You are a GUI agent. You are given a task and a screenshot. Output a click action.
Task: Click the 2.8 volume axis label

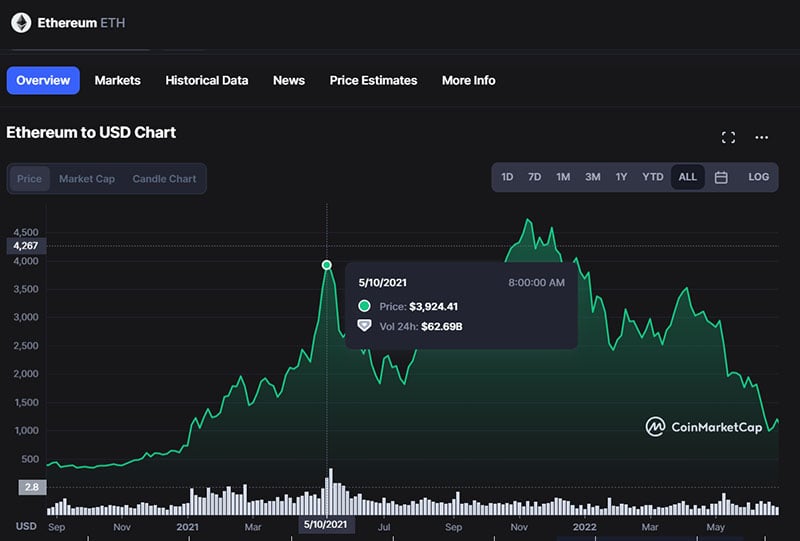(x=32, y=487)
